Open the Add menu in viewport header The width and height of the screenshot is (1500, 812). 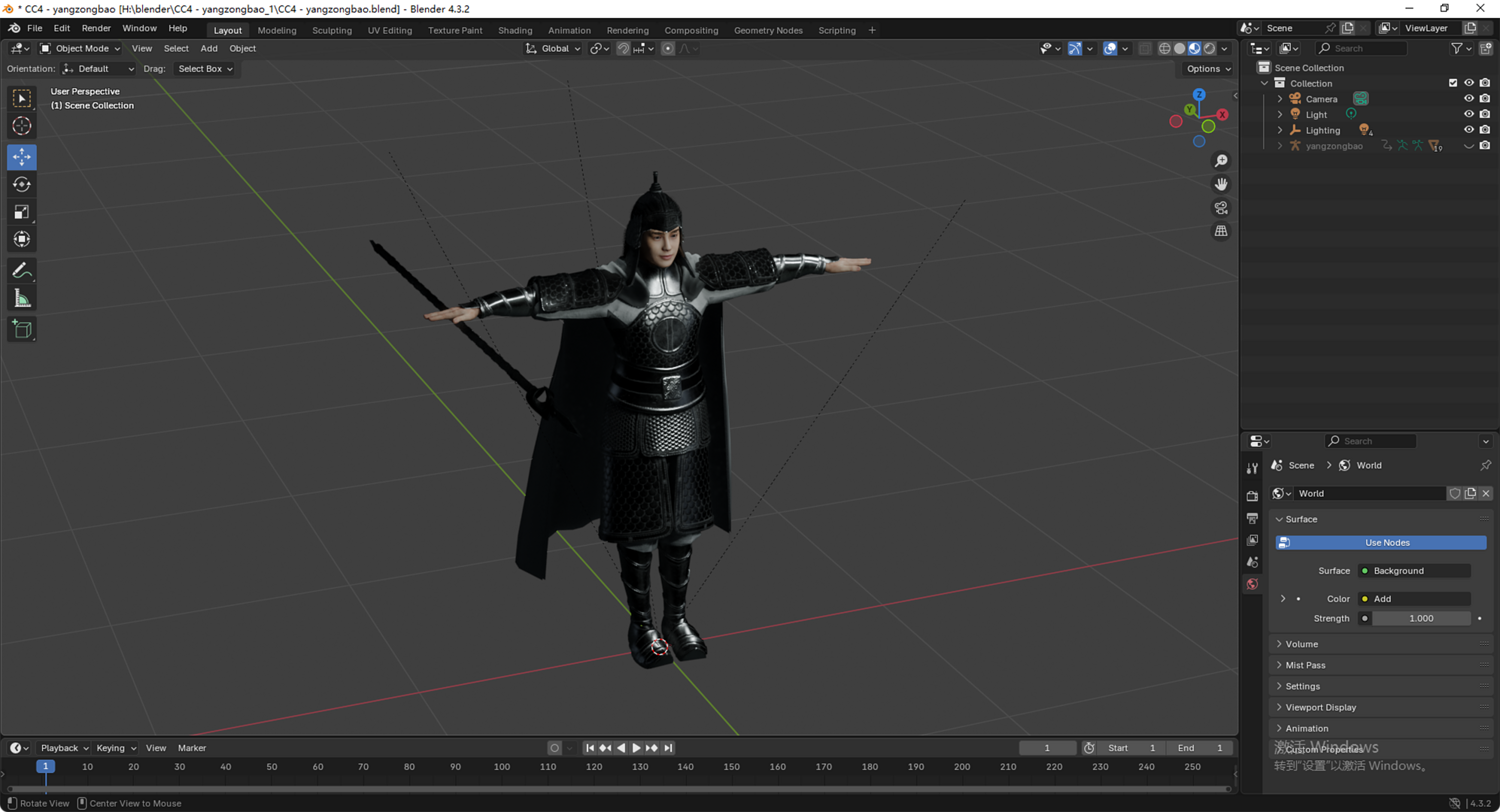pyautogui.click(x=209, y=48)
